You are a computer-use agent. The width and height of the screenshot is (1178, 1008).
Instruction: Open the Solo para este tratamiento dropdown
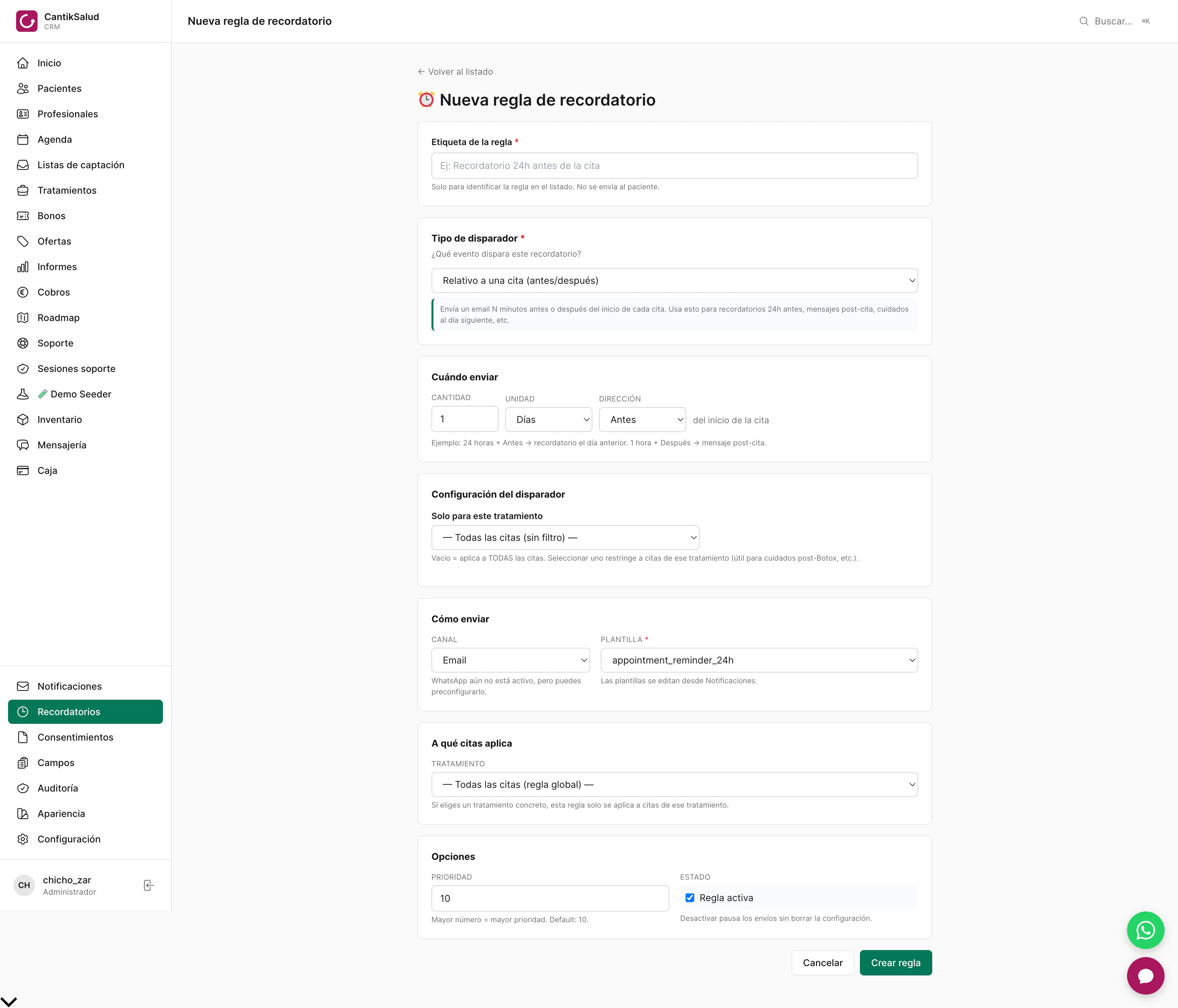tap(565, 538)
